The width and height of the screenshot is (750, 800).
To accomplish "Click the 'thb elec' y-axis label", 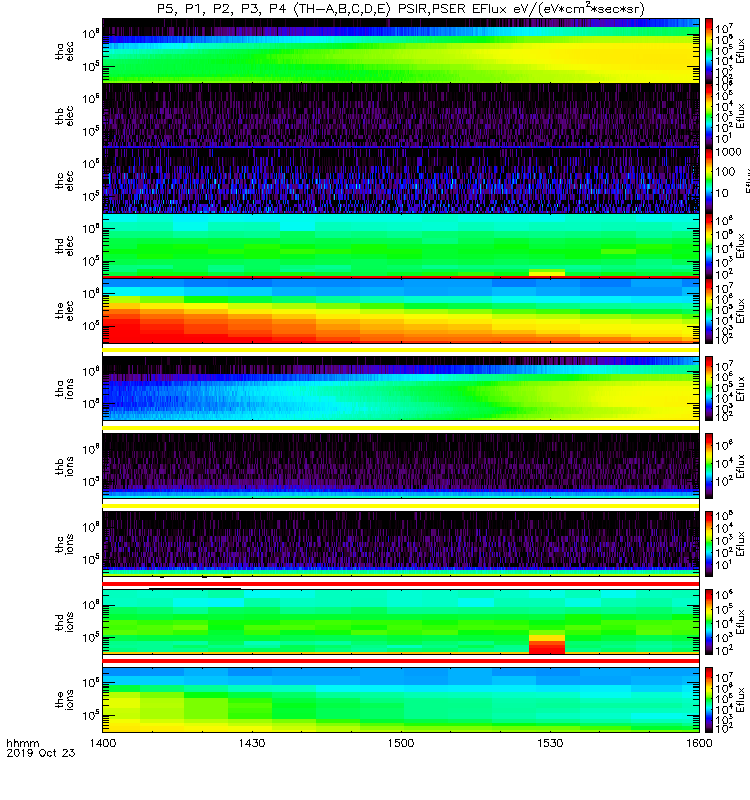I will (x=64, y=116).
